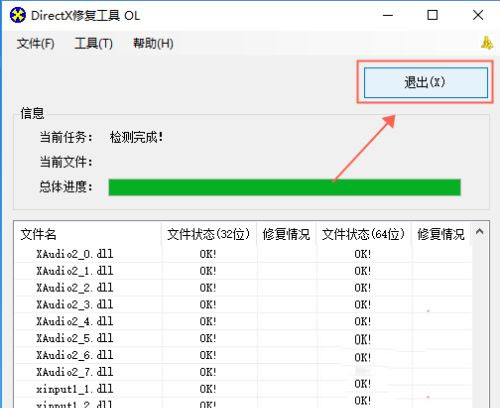Click 64-bit OK! status of XAudio2_4.dll
Viewport: 500px width, 408px height.
coord(363,321)
